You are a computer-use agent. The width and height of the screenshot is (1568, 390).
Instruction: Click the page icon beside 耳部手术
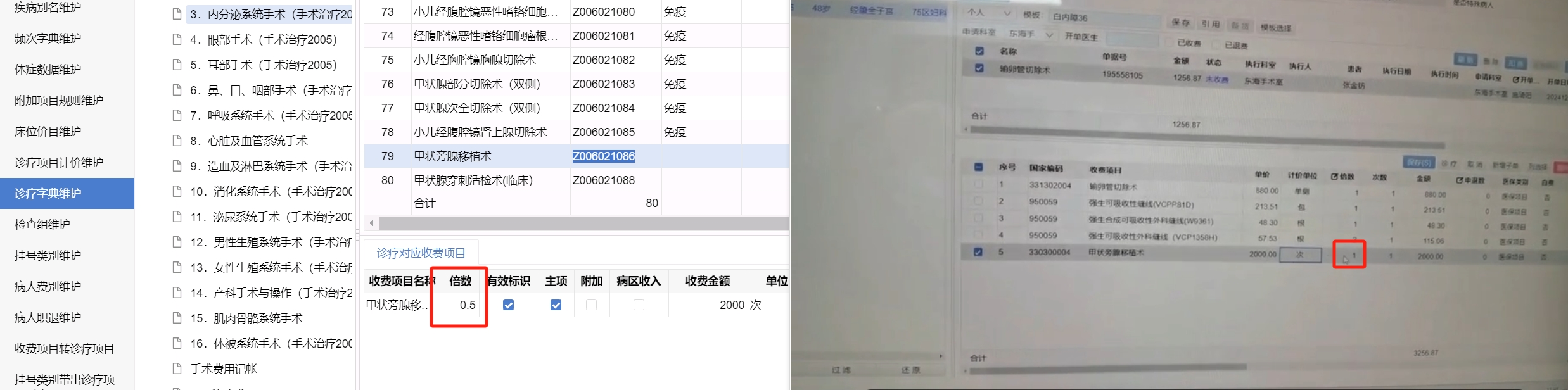click(177, 65)
